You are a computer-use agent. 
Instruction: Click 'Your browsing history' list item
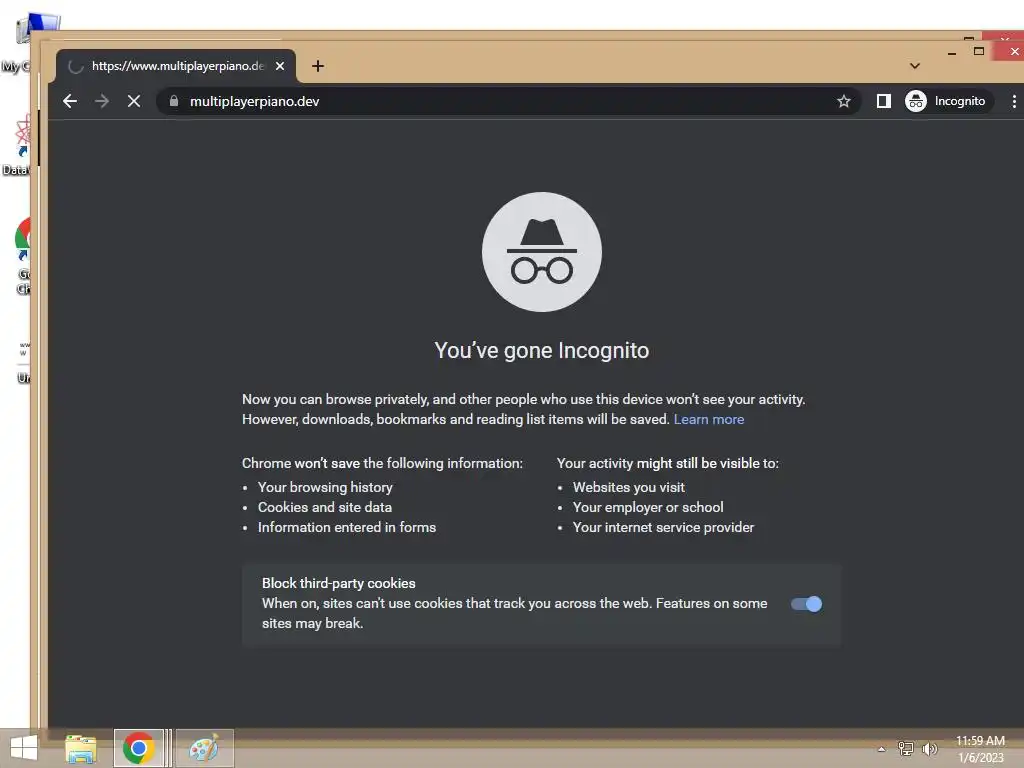tap(325, 487)
